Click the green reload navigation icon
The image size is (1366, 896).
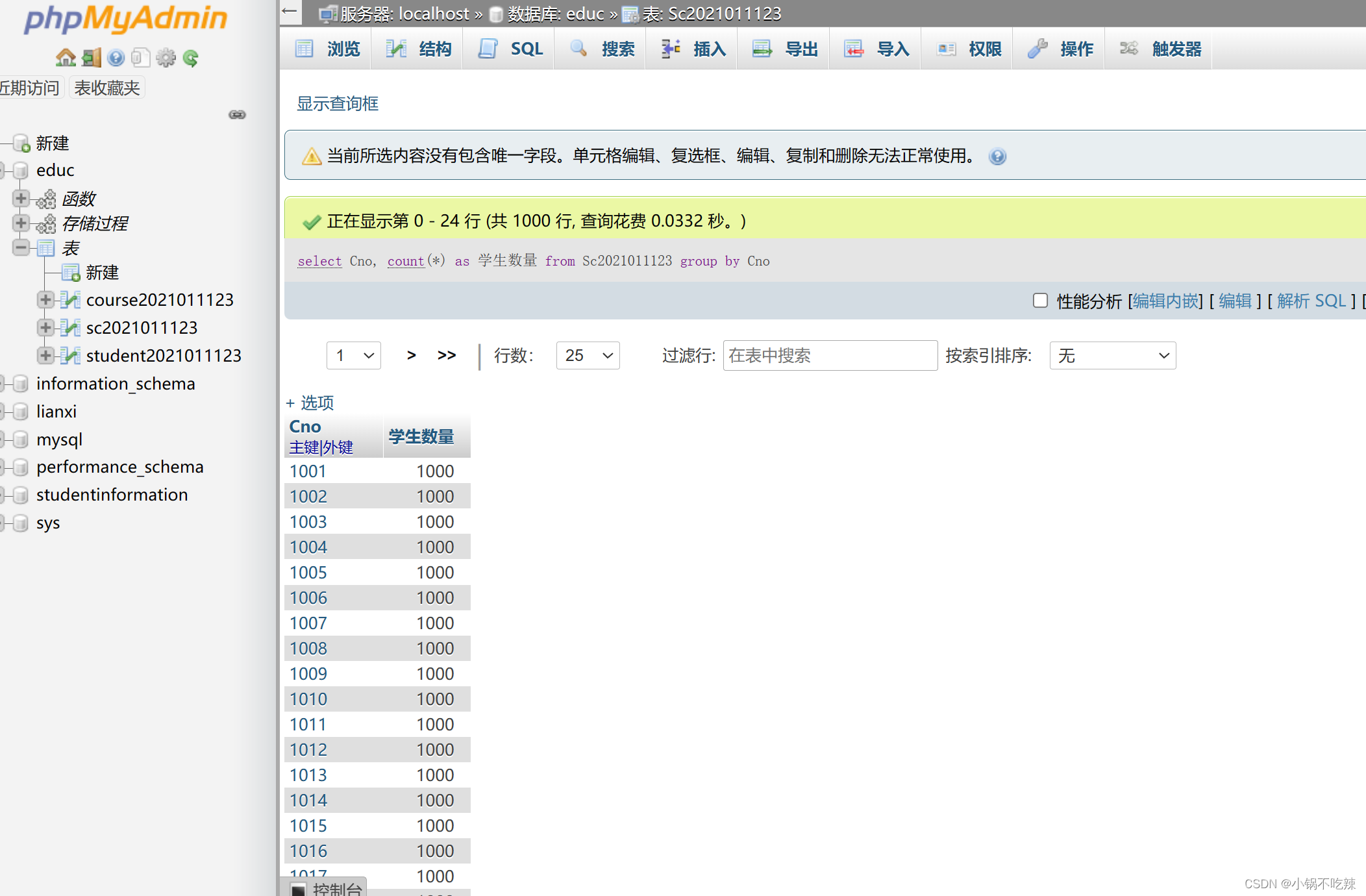coord(191,58)
